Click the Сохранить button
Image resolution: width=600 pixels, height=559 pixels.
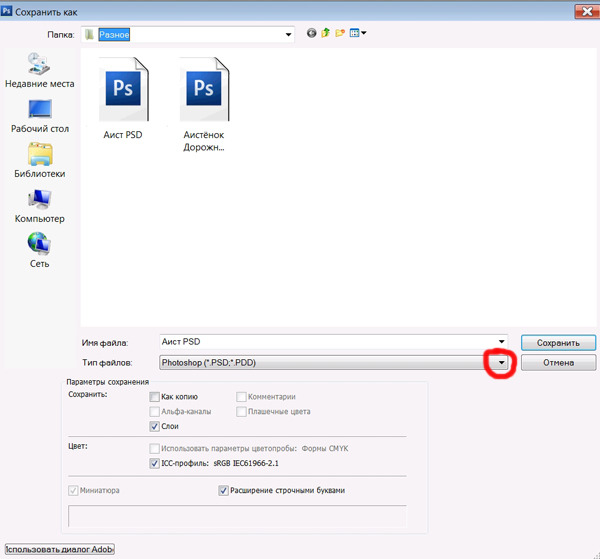[558, 343]
